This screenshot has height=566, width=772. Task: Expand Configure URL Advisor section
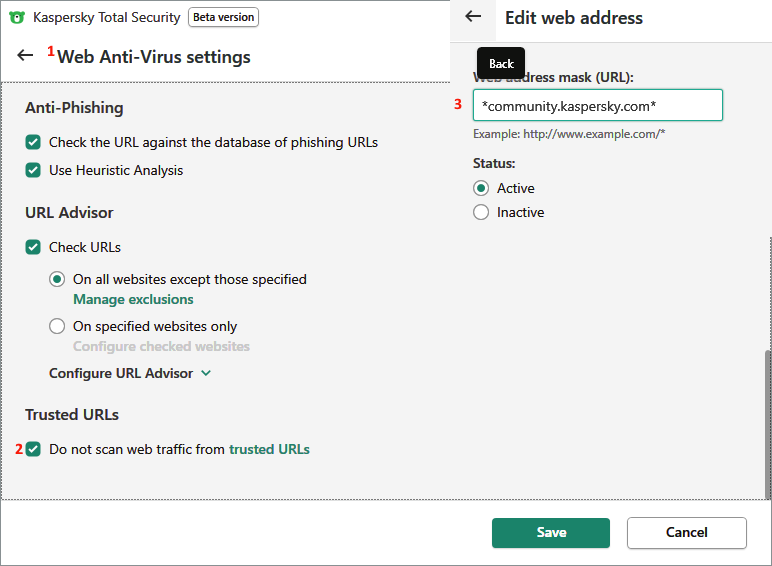tap(130, 373)
